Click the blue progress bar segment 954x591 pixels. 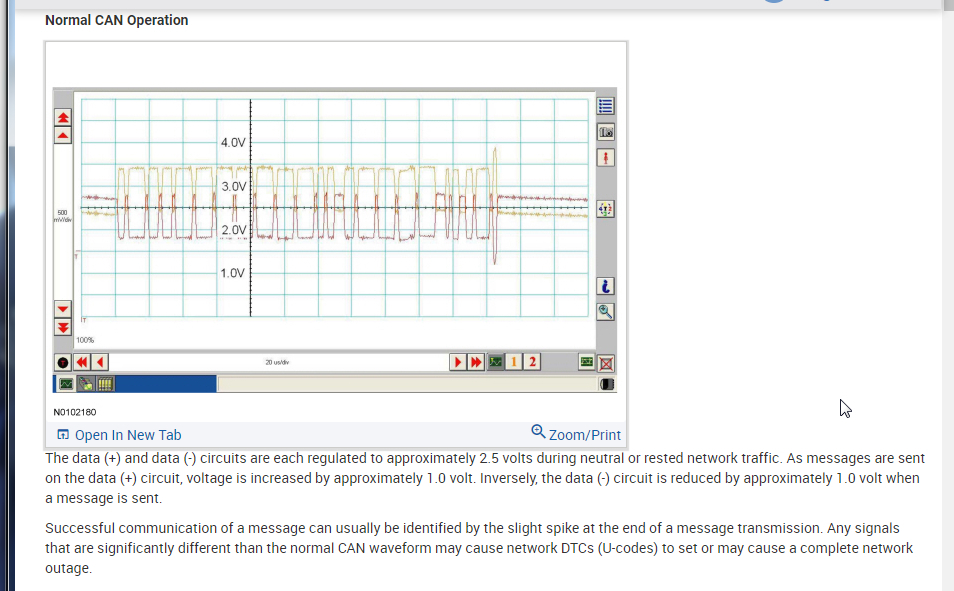pos(165,384)
